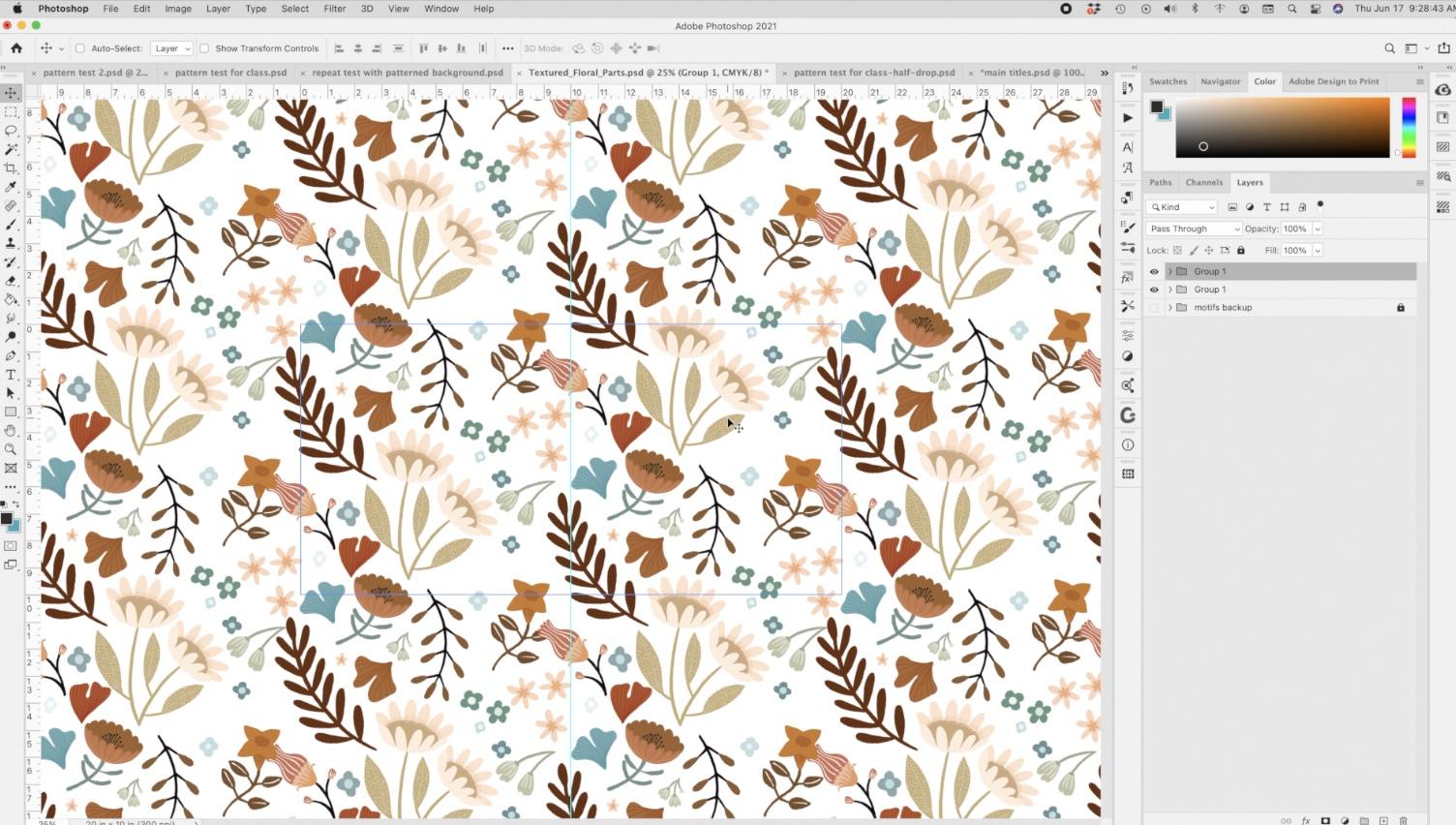Open the Pass Through blend mode dropdown
The height and width of the screenshot is (825, 1456).
pos(1194,229)
